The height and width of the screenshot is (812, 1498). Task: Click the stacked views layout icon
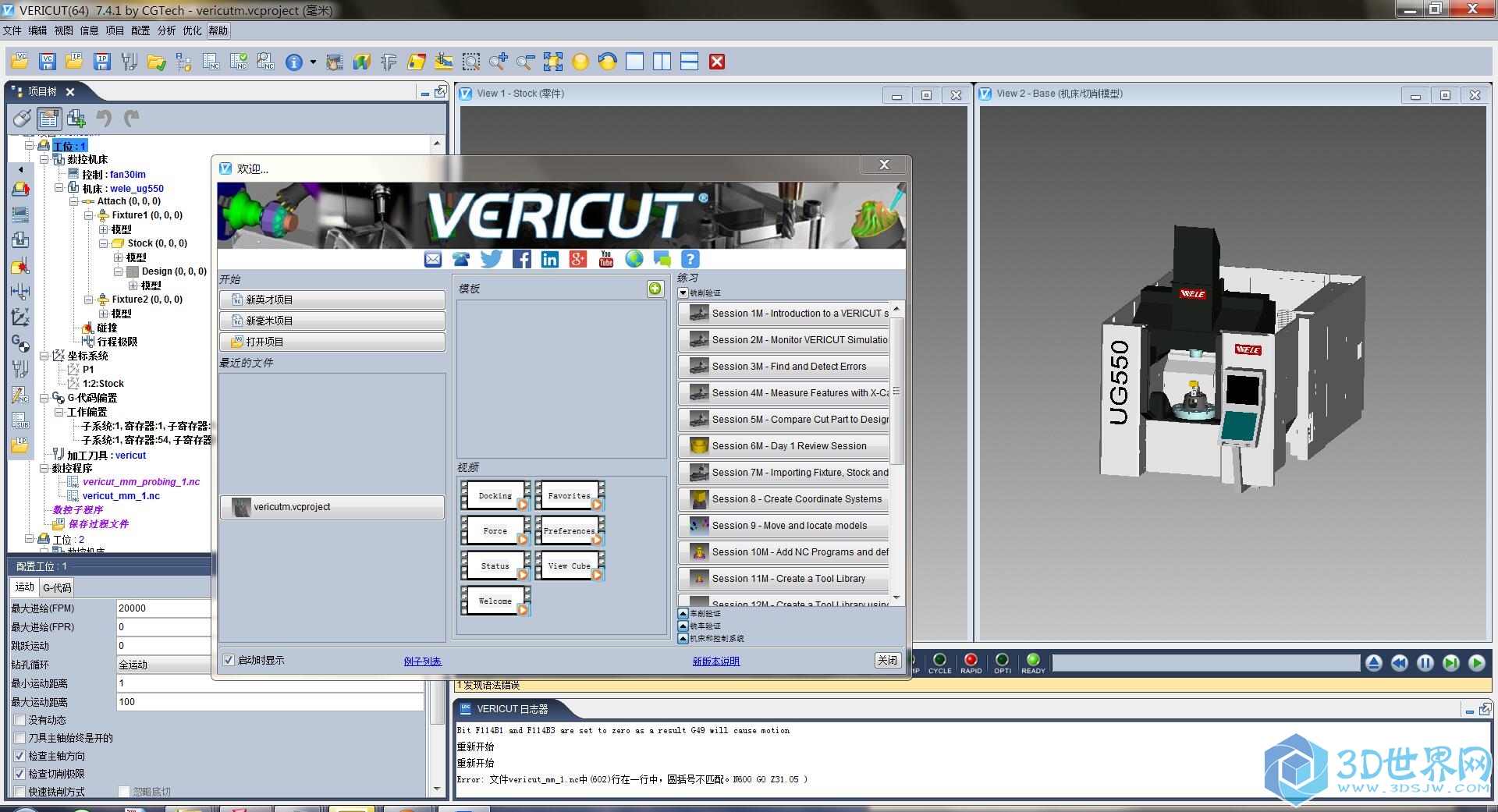[x=690, y=62]
